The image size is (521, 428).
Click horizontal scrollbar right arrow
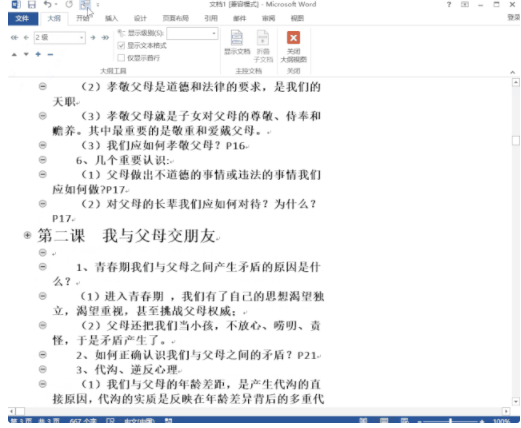(x=506, y=411)
